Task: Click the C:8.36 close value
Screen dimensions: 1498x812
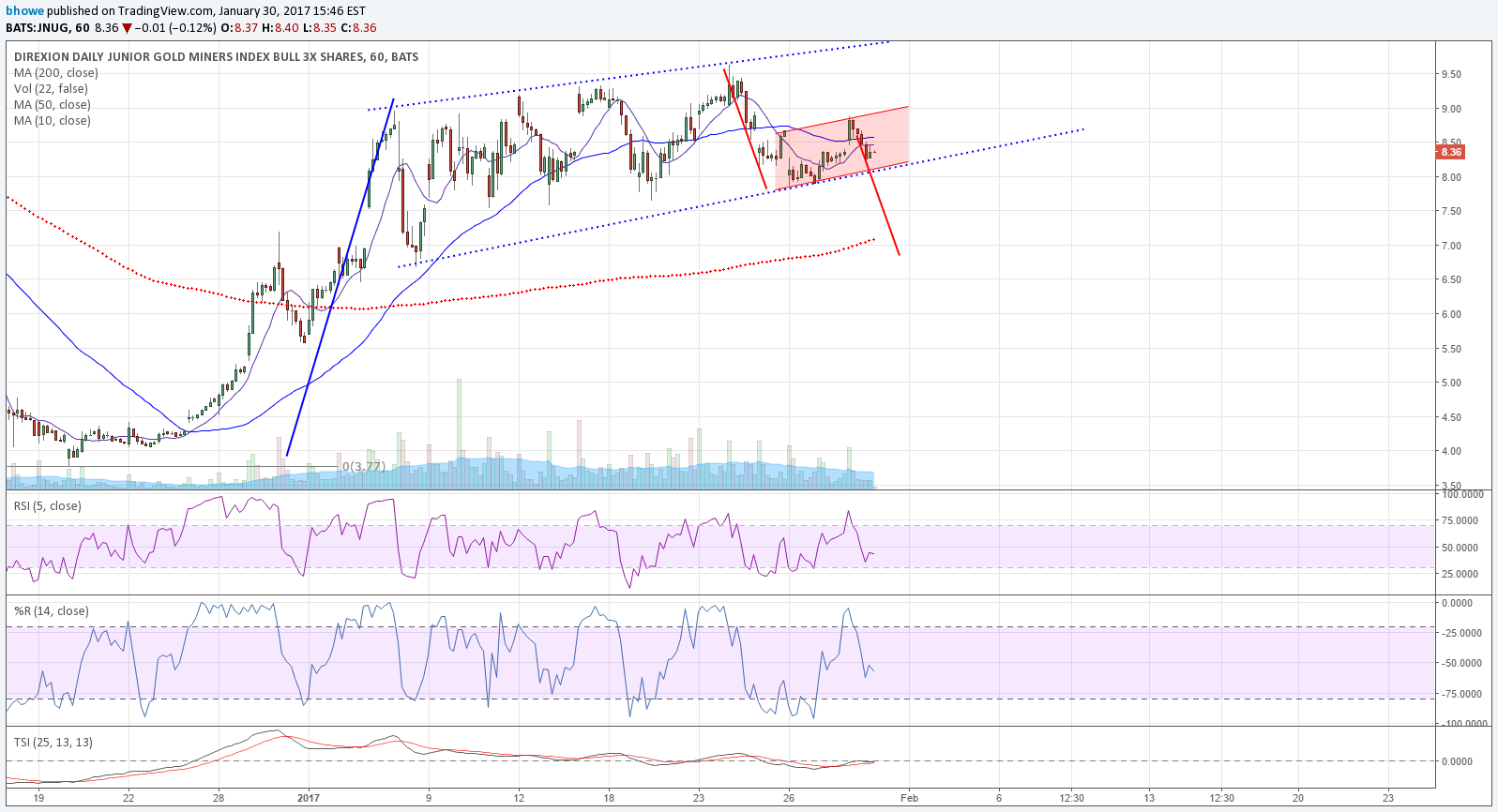Action: pos(358,28)
